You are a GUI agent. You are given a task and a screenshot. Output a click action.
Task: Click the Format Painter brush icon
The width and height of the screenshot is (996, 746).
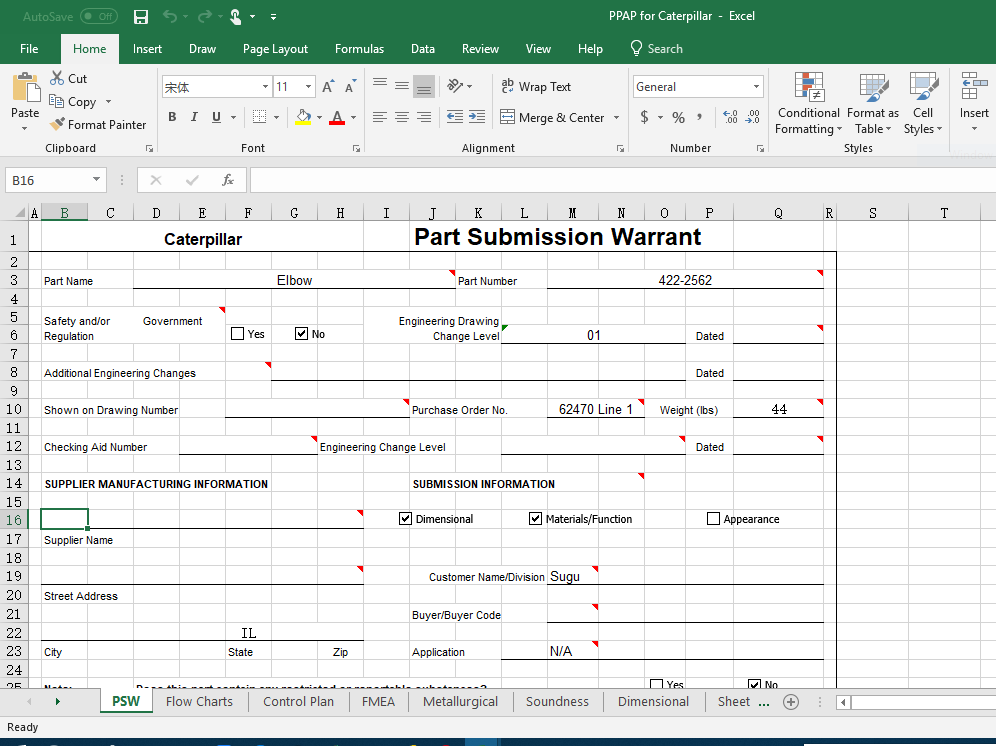tap(57, 125)
